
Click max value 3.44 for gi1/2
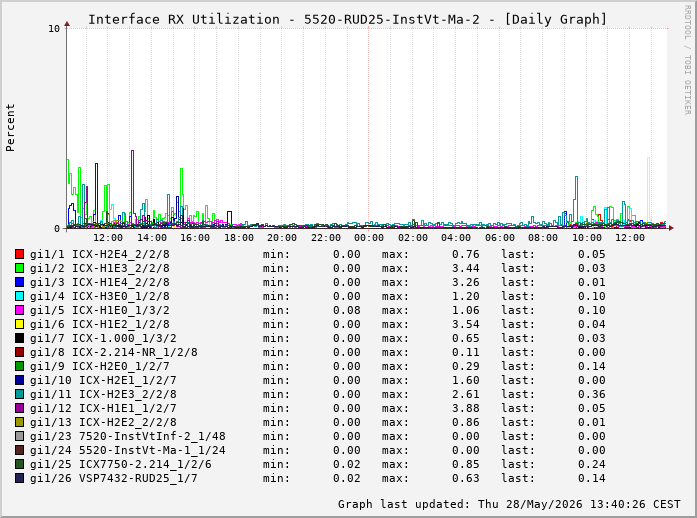[x=466, y=268]
